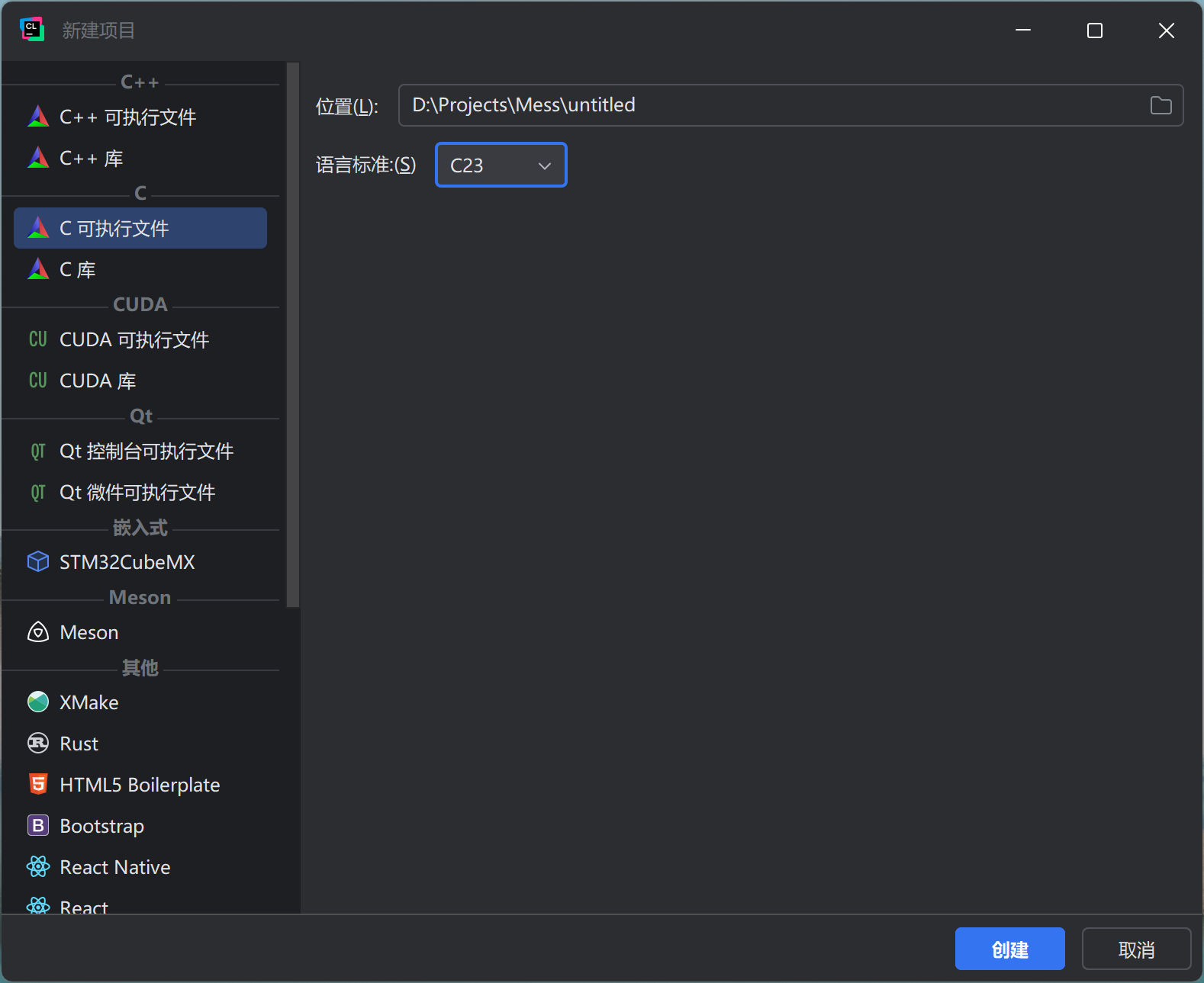
Task: Select C++ 可执行文件 project type
Action: (x=127, y=117)
